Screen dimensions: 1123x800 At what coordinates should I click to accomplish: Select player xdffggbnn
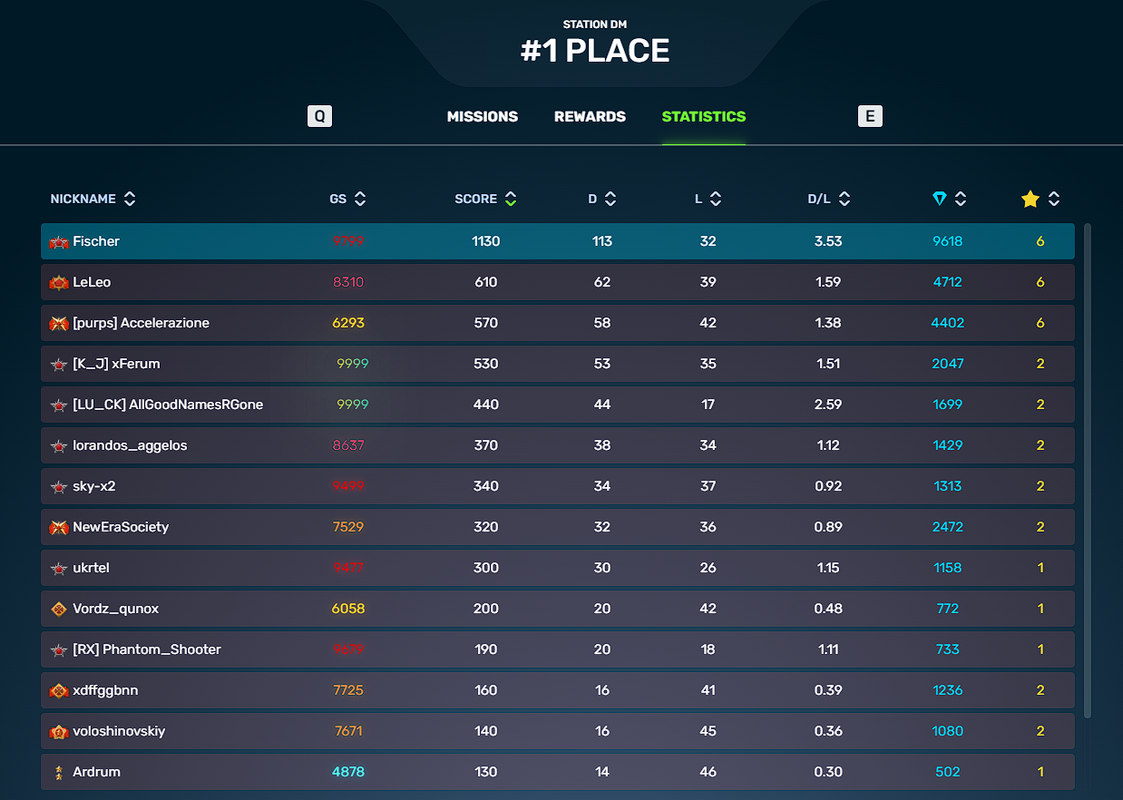105,690
